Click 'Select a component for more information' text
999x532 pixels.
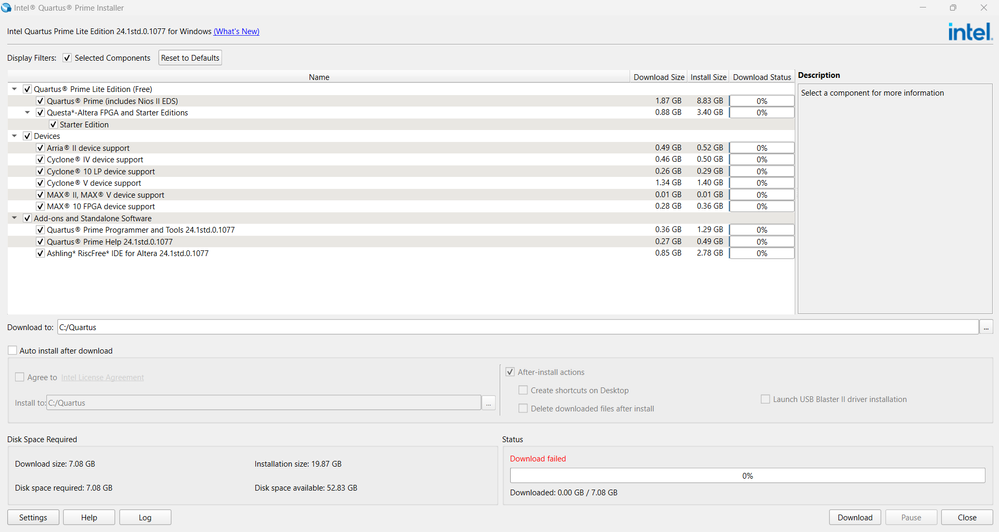tap(872, 93)
